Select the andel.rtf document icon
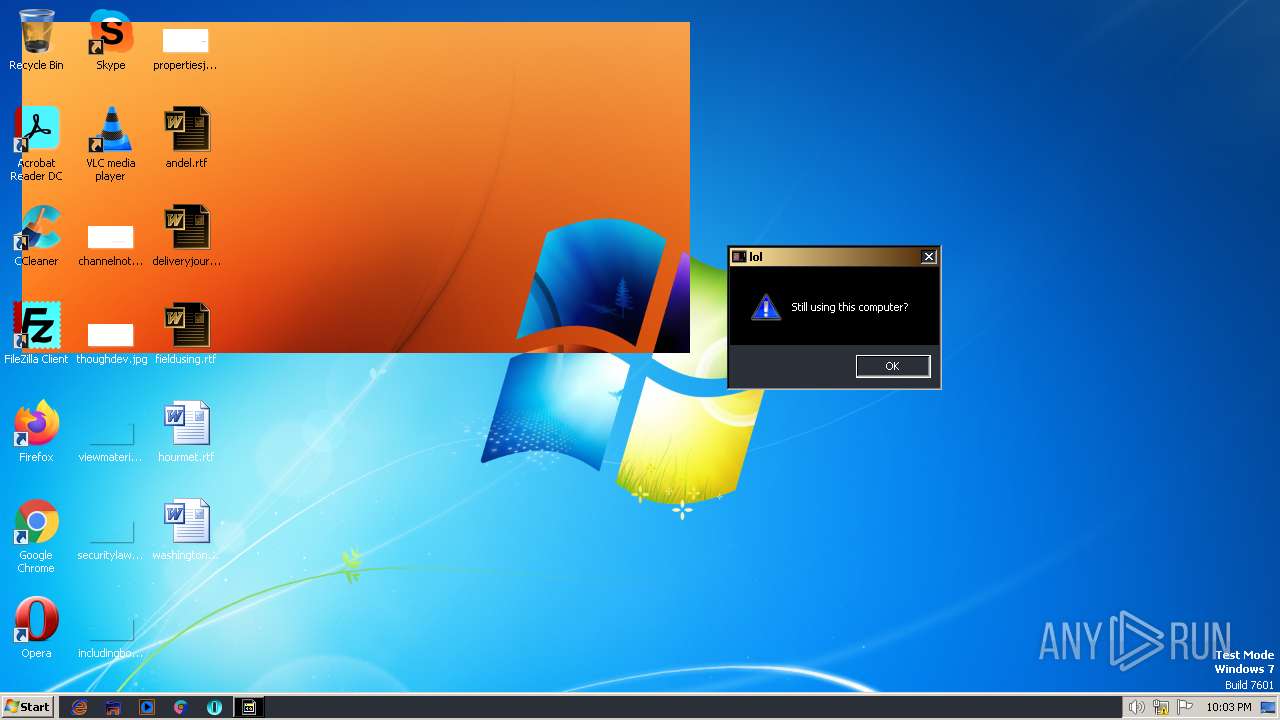1280x720 pixels. point(186,138)
